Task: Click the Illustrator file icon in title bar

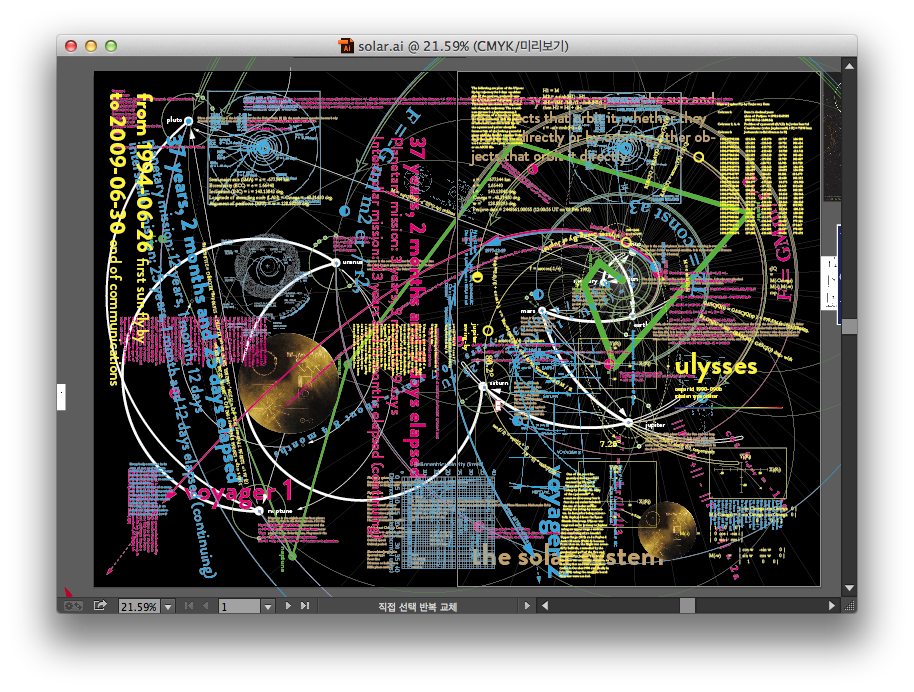Action: [x=346, y=46]
